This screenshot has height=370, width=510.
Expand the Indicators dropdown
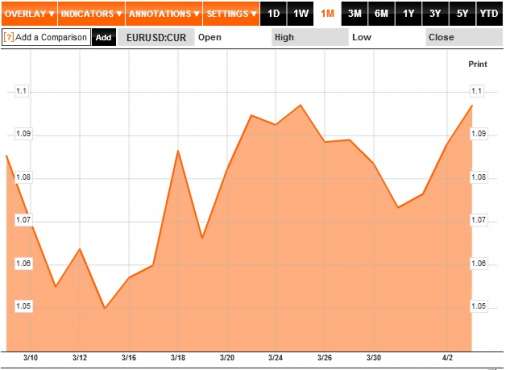point(91,14)
